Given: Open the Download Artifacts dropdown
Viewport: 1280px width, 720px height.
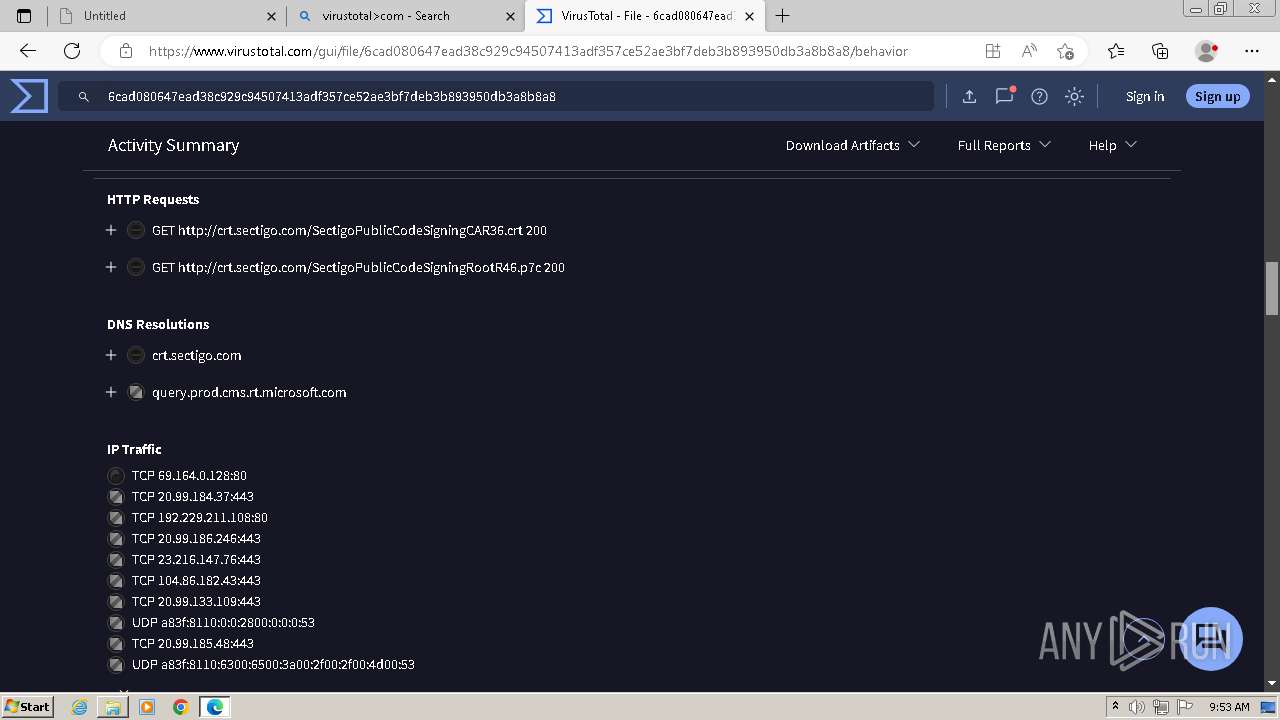Looking at the screenshot, I should click(x=853, y=145).
